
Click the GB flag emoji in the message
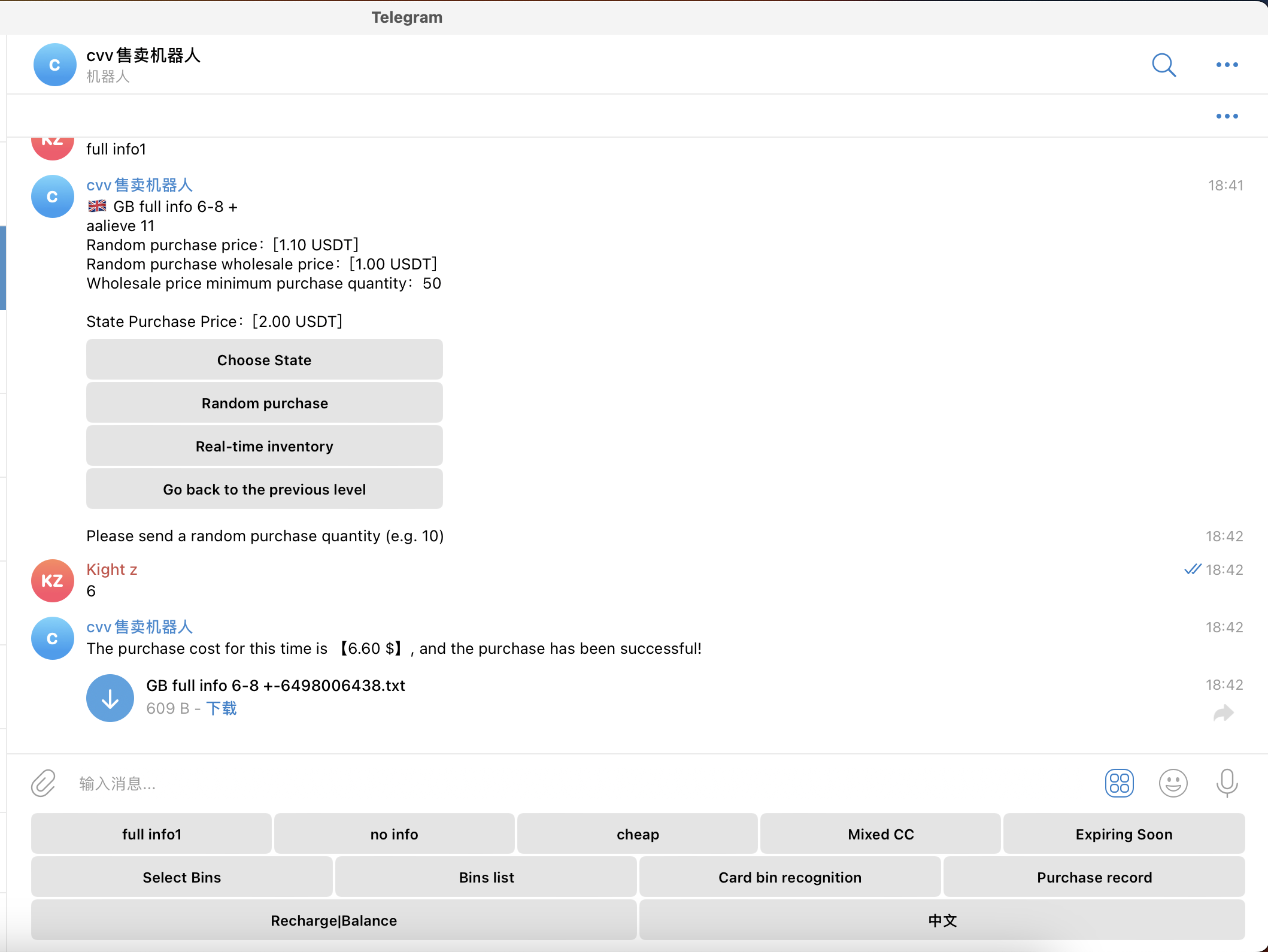(x=97, y=207)
